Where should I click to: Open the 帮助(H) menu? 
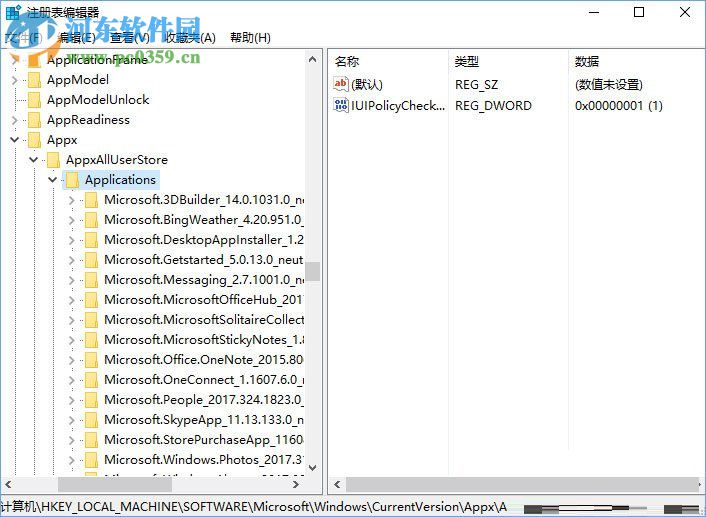pos(250,38)
